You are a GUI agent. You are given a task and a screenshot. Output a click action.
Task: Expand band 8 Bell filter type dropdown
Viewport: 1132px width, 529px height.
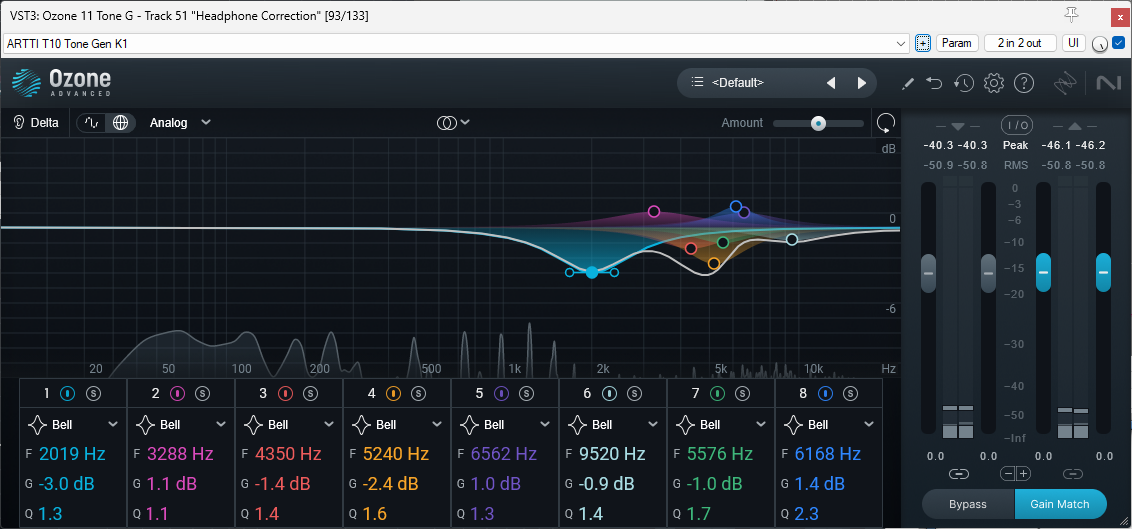pyautogui.click(x=870, y=424)
